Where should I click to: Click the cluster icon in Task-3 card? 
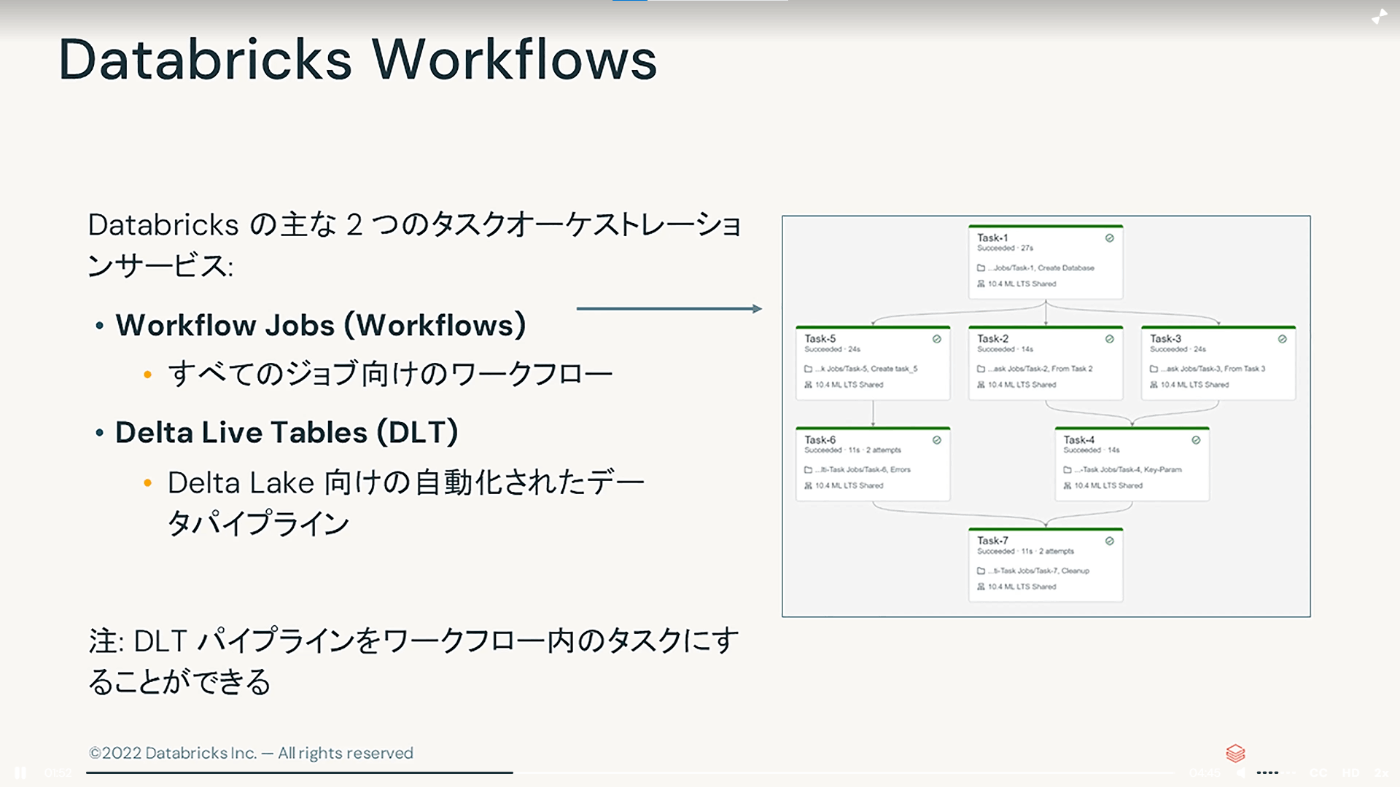pos(1154,385)
